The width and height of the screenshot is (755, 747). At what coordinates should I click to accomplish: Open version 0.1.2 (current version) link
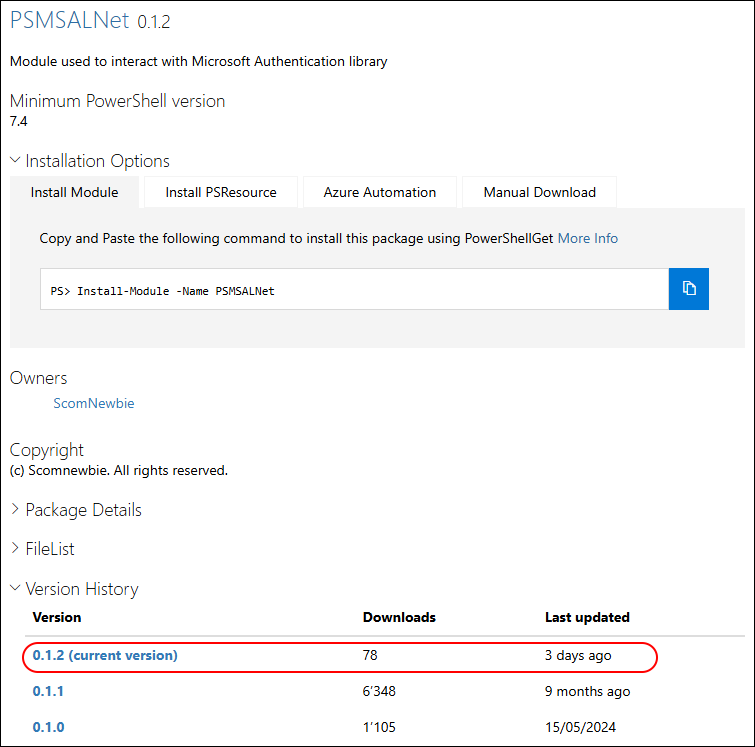click(x=105, y=655)
